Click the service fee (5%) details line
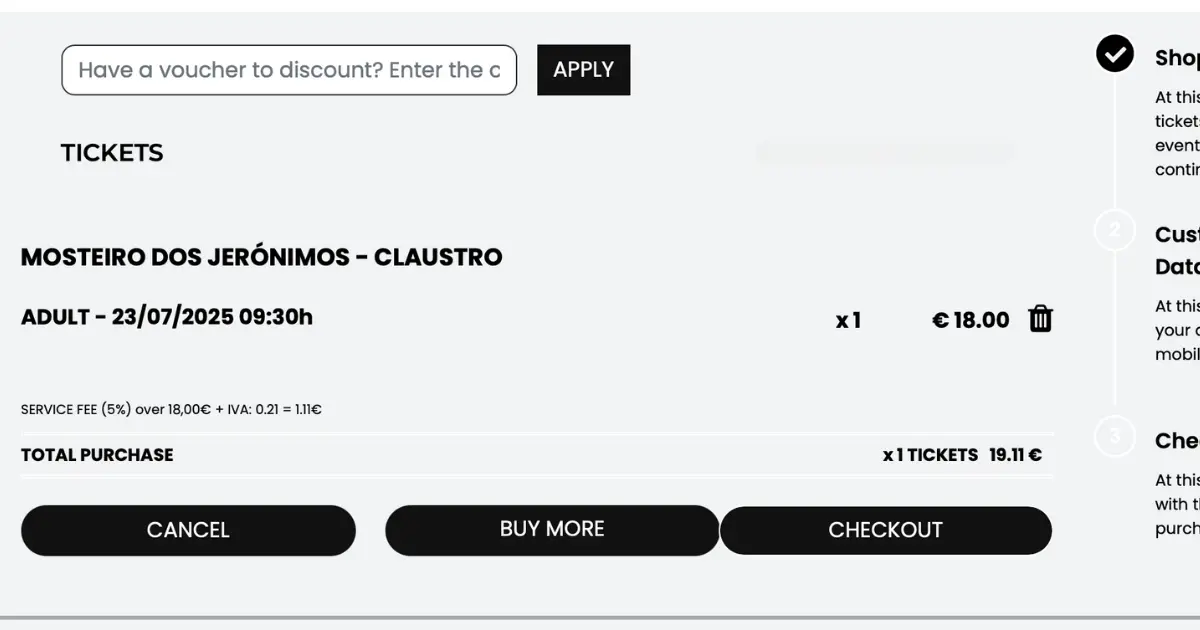1200x630 pixels. coord(171,409)
